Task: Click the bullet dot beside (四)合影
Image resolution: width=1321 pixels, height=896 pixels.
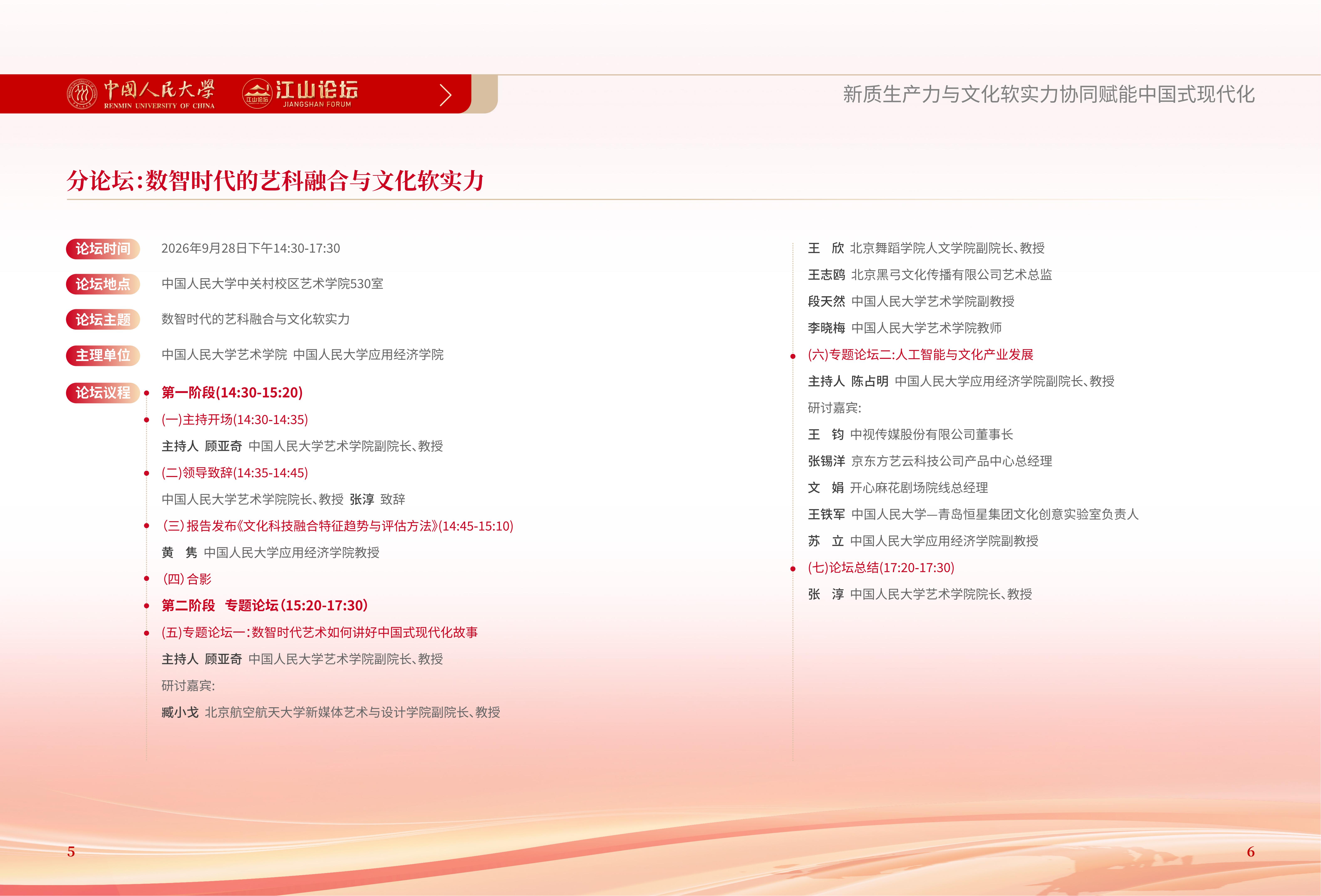Action: (147, 579)
